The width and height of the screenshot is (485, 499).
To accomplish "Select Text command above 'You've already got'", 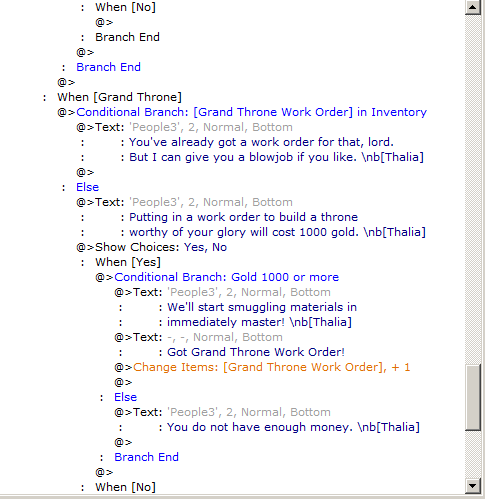I will click(x=184, y=127).
